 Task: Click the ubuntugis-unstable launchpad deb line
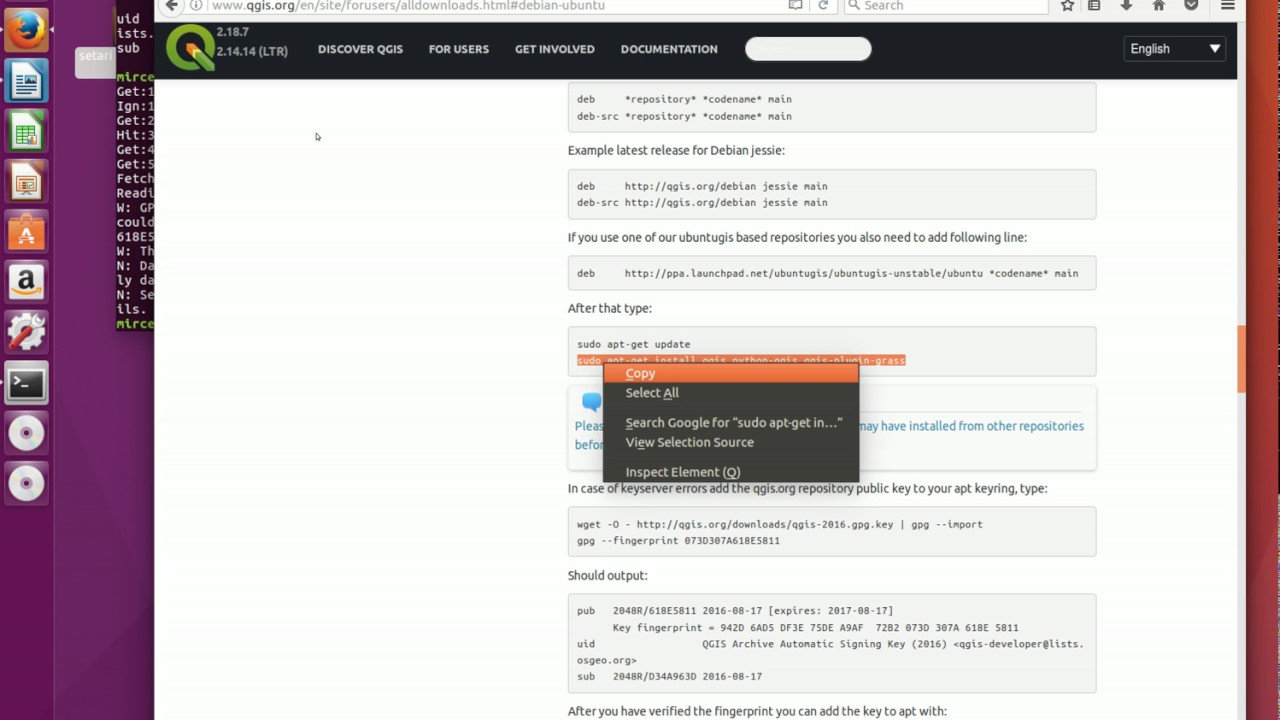coord(827,273)
